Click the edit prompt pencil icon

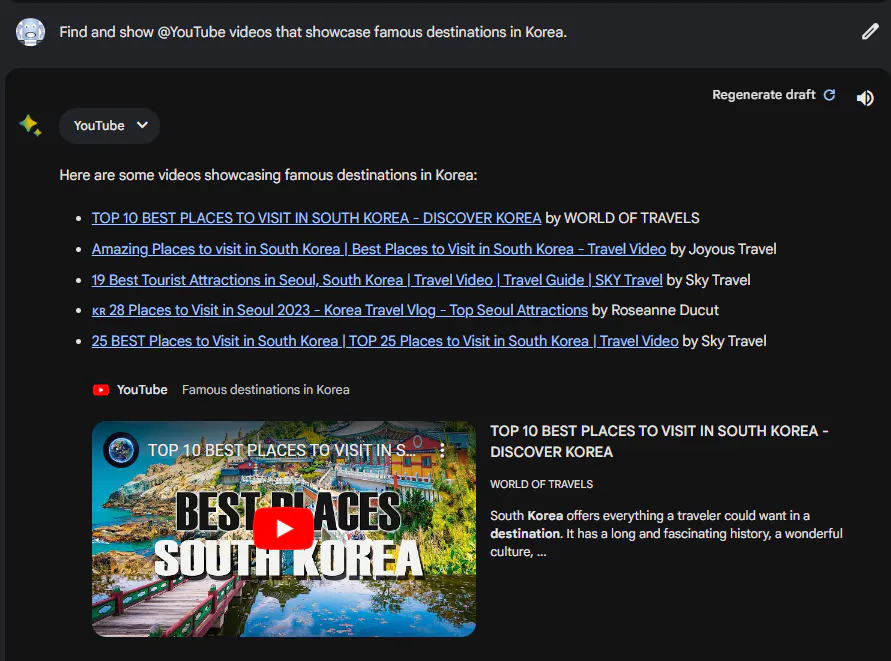tap(869, 32)
